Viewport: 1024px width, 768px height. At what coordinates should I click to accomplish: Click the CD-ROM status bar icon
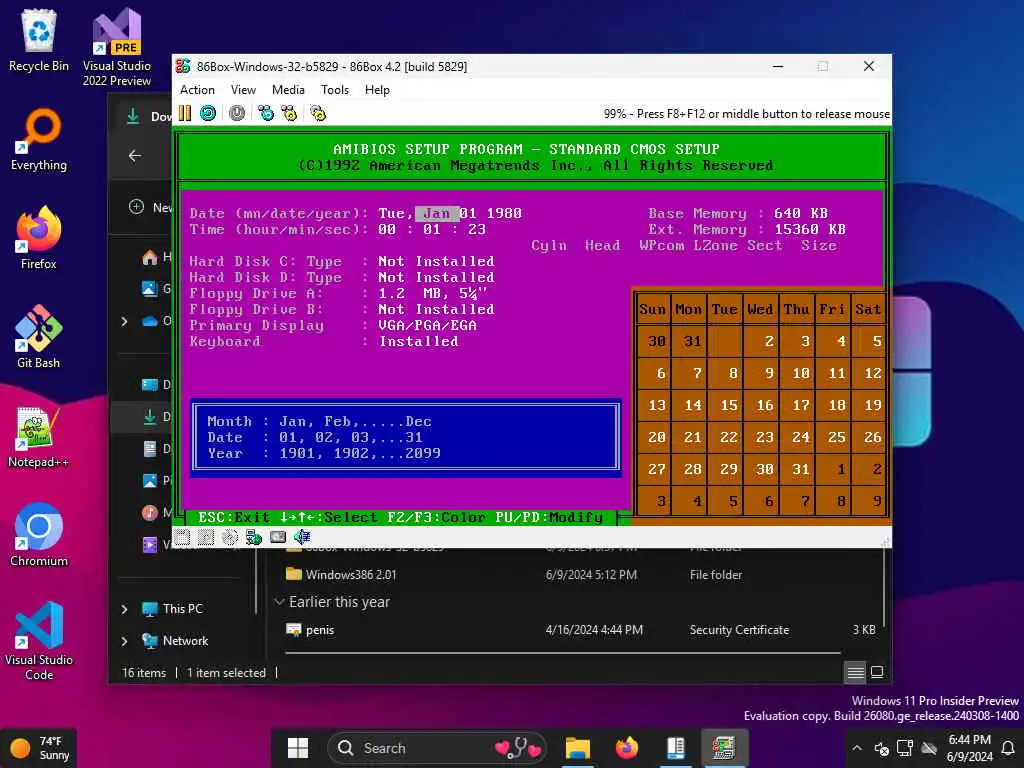click(x=230, y=537)
